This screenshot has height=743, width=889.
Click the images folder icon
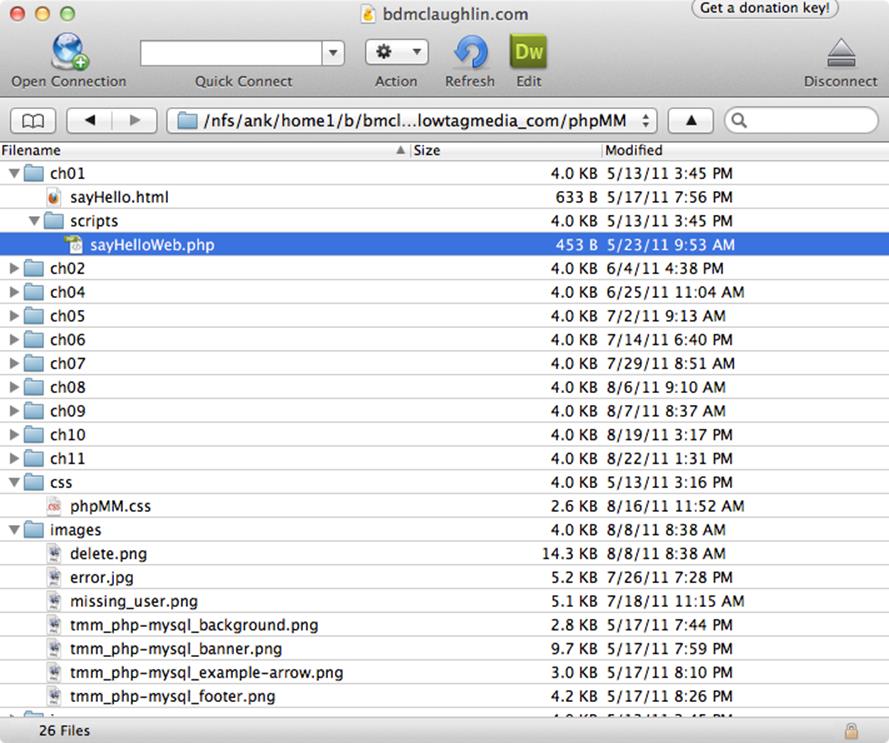pos(33,530)
